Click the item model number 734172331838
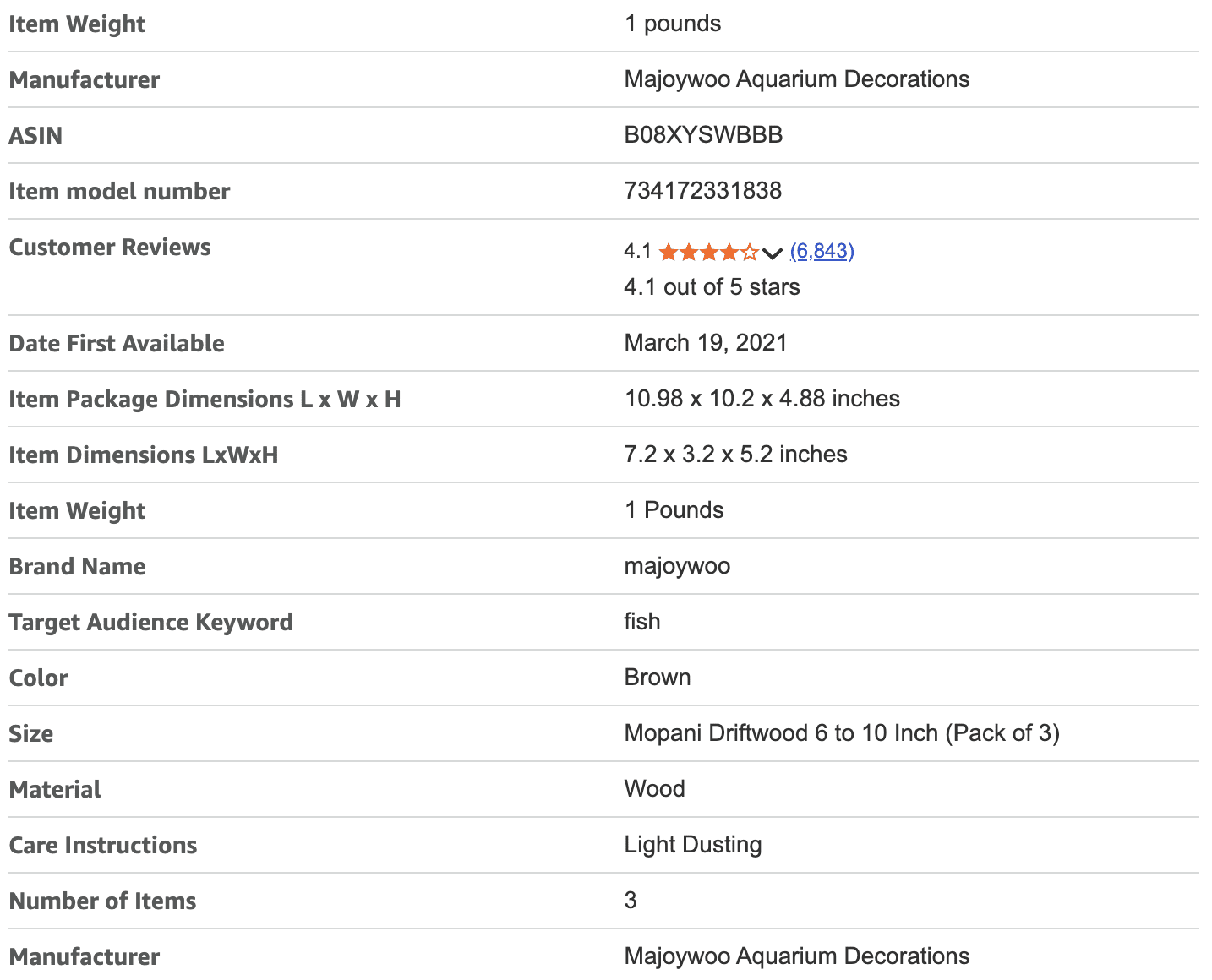Image resolution: width=1212 pixels, height=980 pixels. [x=702, y=191]
